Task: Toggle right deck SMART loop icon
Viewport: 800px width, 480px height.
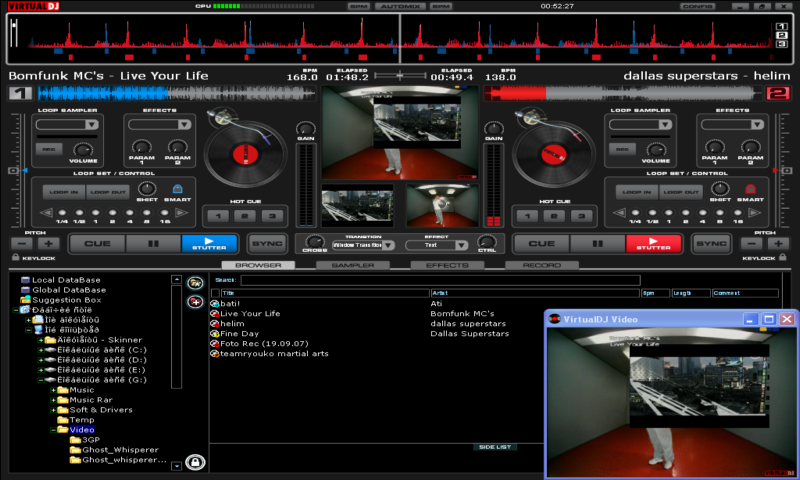Action: point(750,189)
